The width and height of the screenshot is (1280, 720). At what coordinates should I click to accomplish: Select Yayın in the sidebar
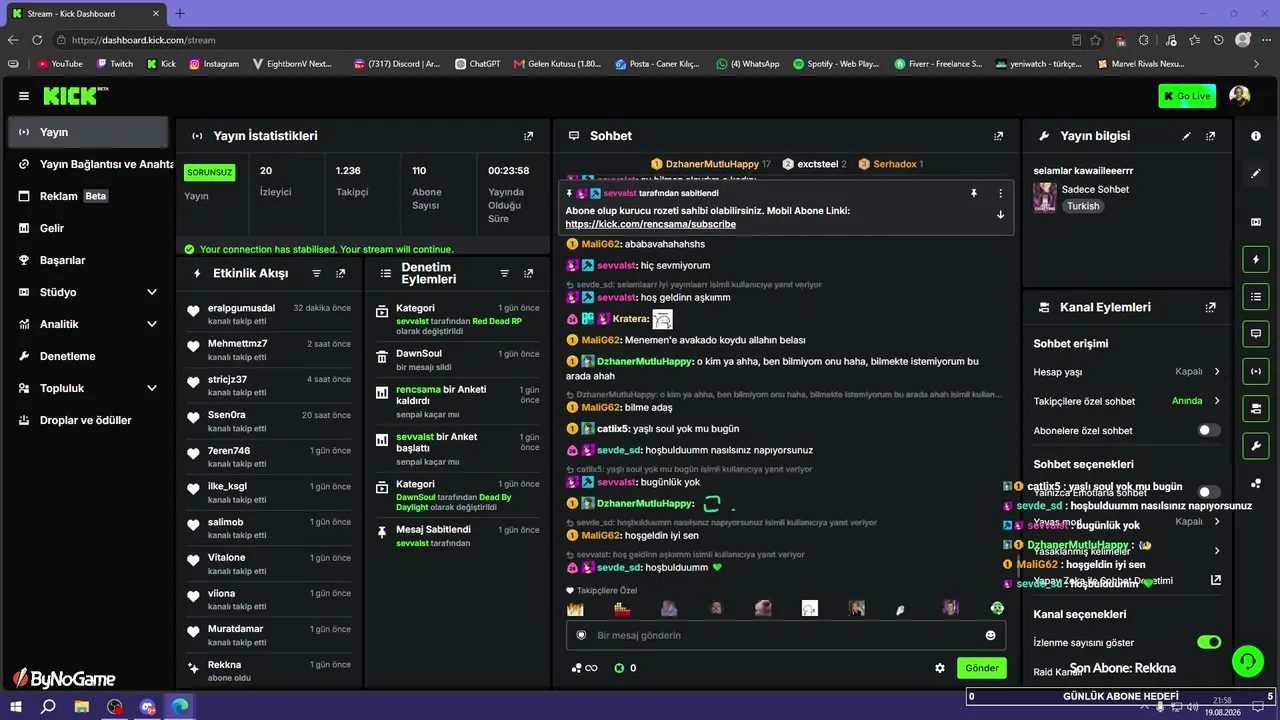pos(88,132)
